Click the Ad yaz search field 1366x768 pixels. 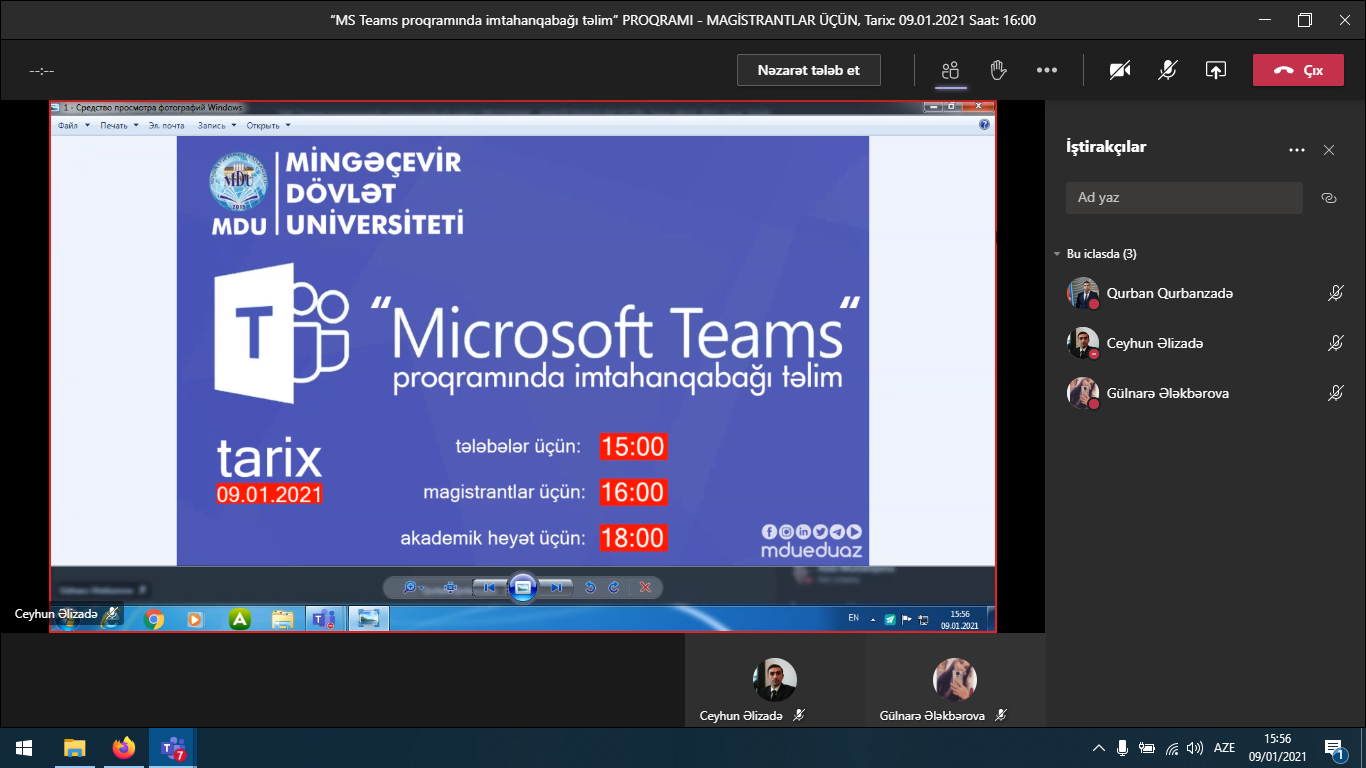tap(1184, 198)
